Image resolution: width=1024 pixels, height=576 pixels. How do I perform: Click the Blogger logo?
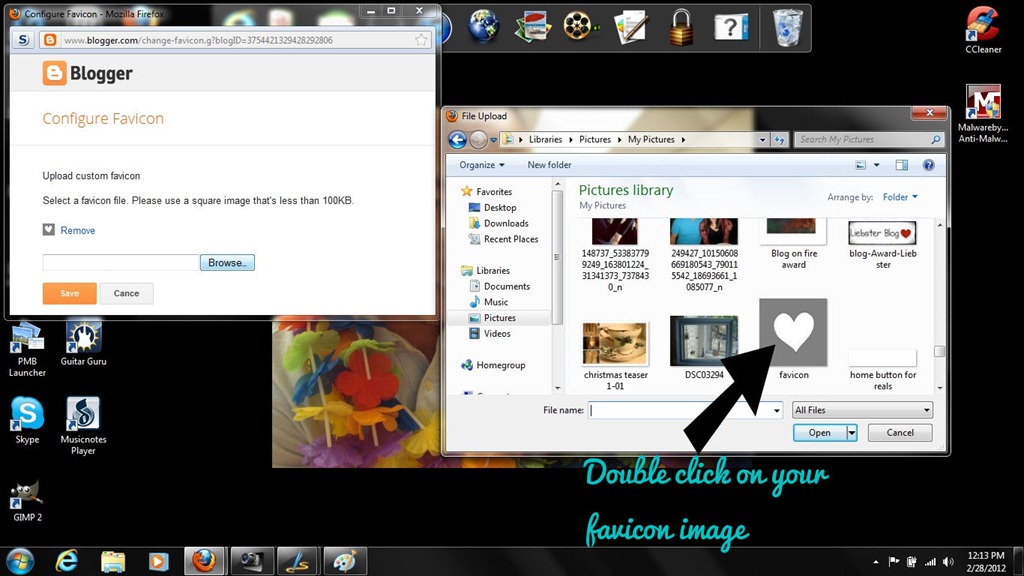click(88, 73)
